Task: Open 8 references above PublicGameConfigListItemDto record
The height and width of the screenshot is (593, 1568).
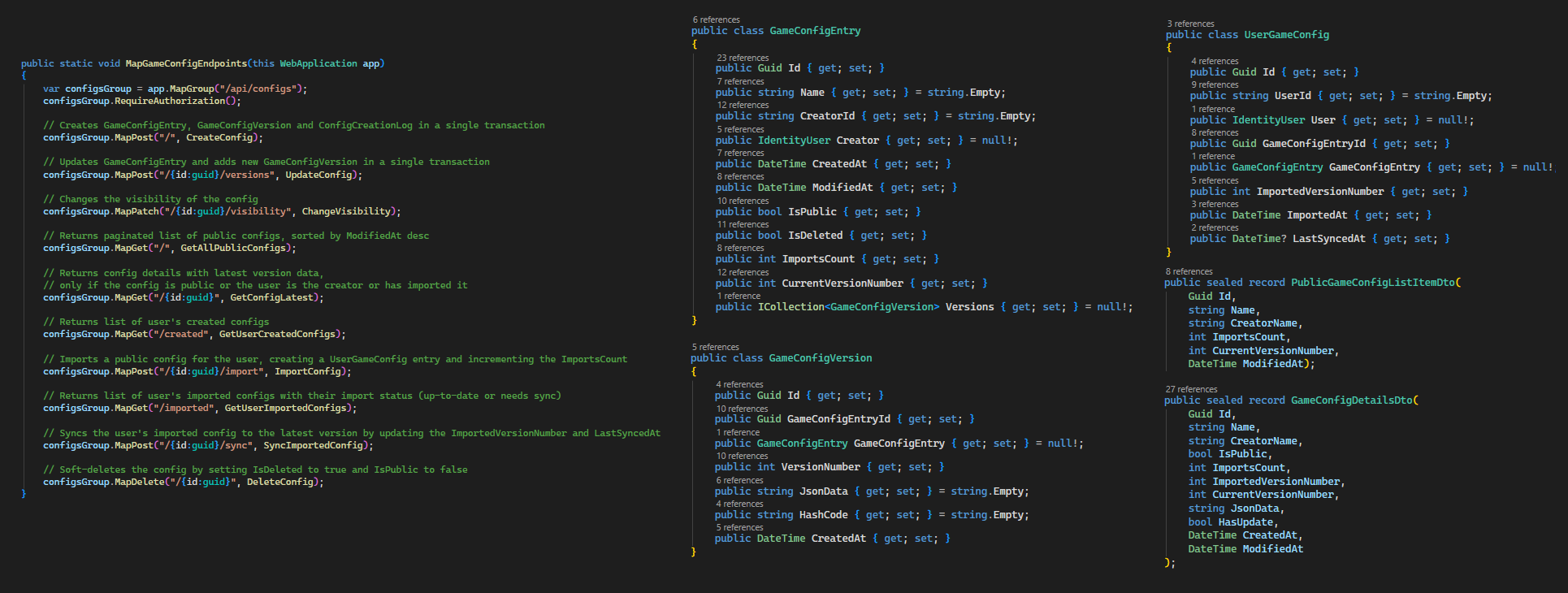Action: [x=1189, y=271]
